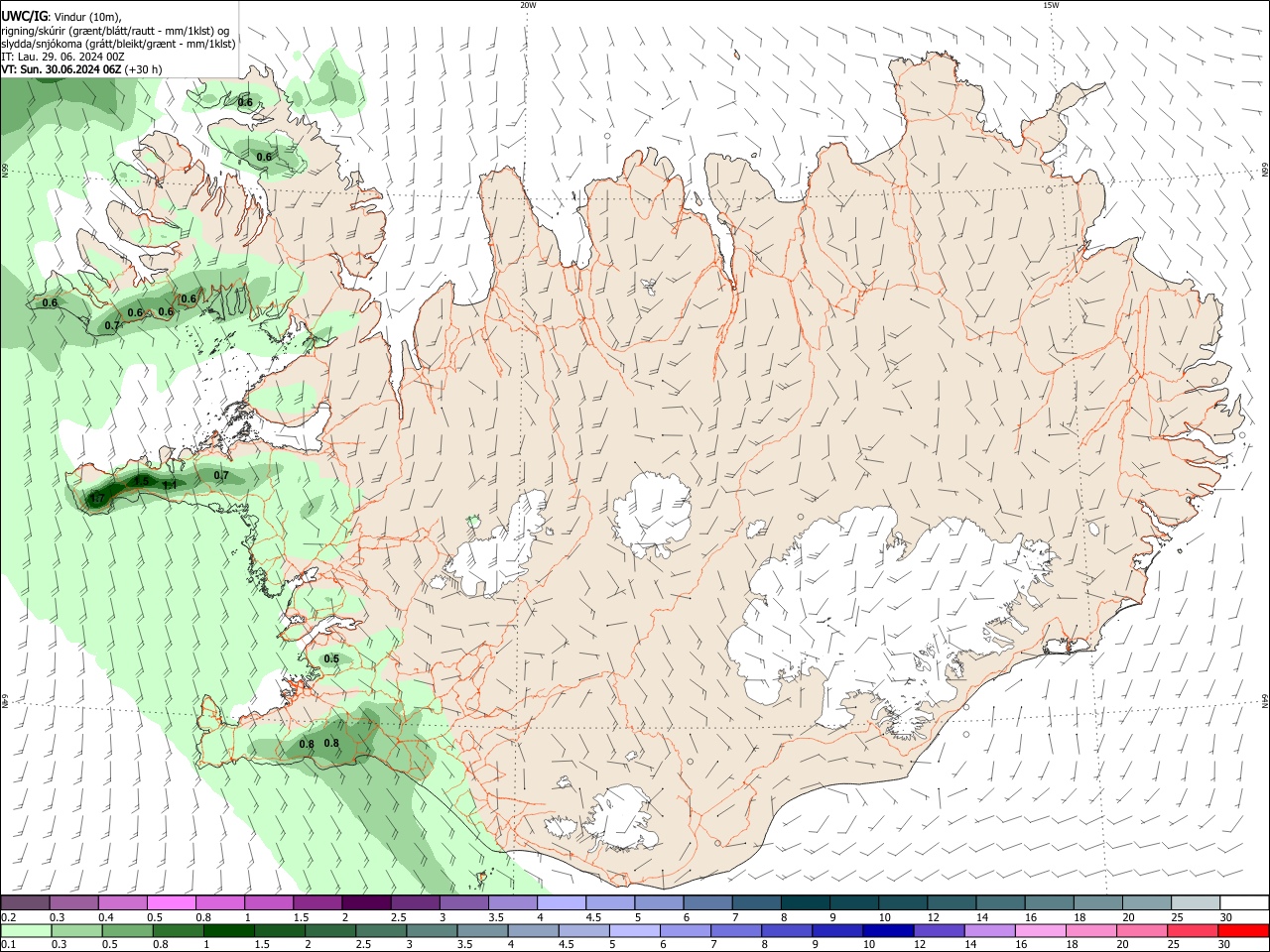Screen dimensions: 1270x952
Task: Pick rain legend swatch between 0.1 and 0.3
Action: [25, 930]
